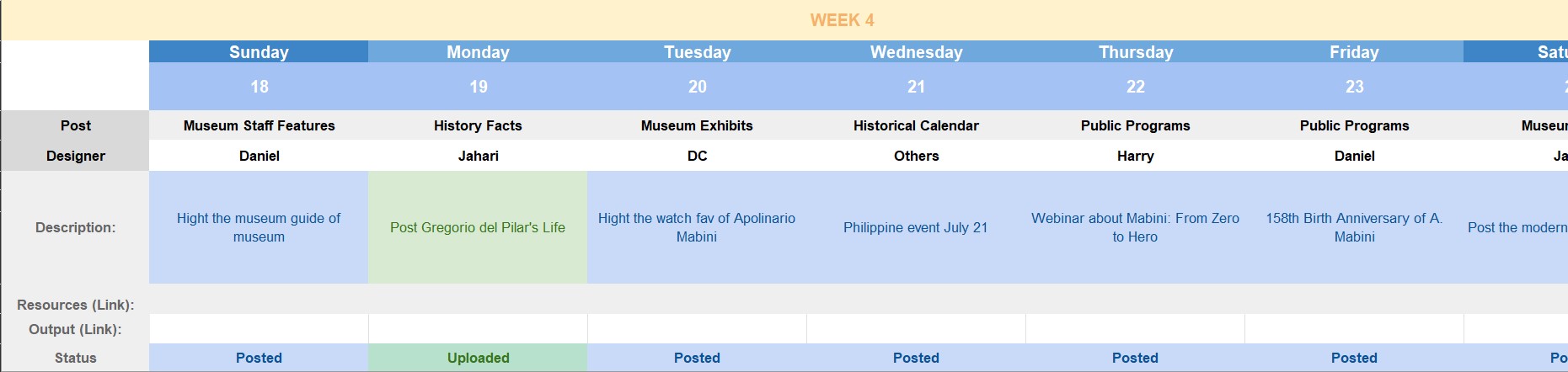Select the green Uploaded status cell
Screen dimensions: 1568x372
tap(478, 358)
